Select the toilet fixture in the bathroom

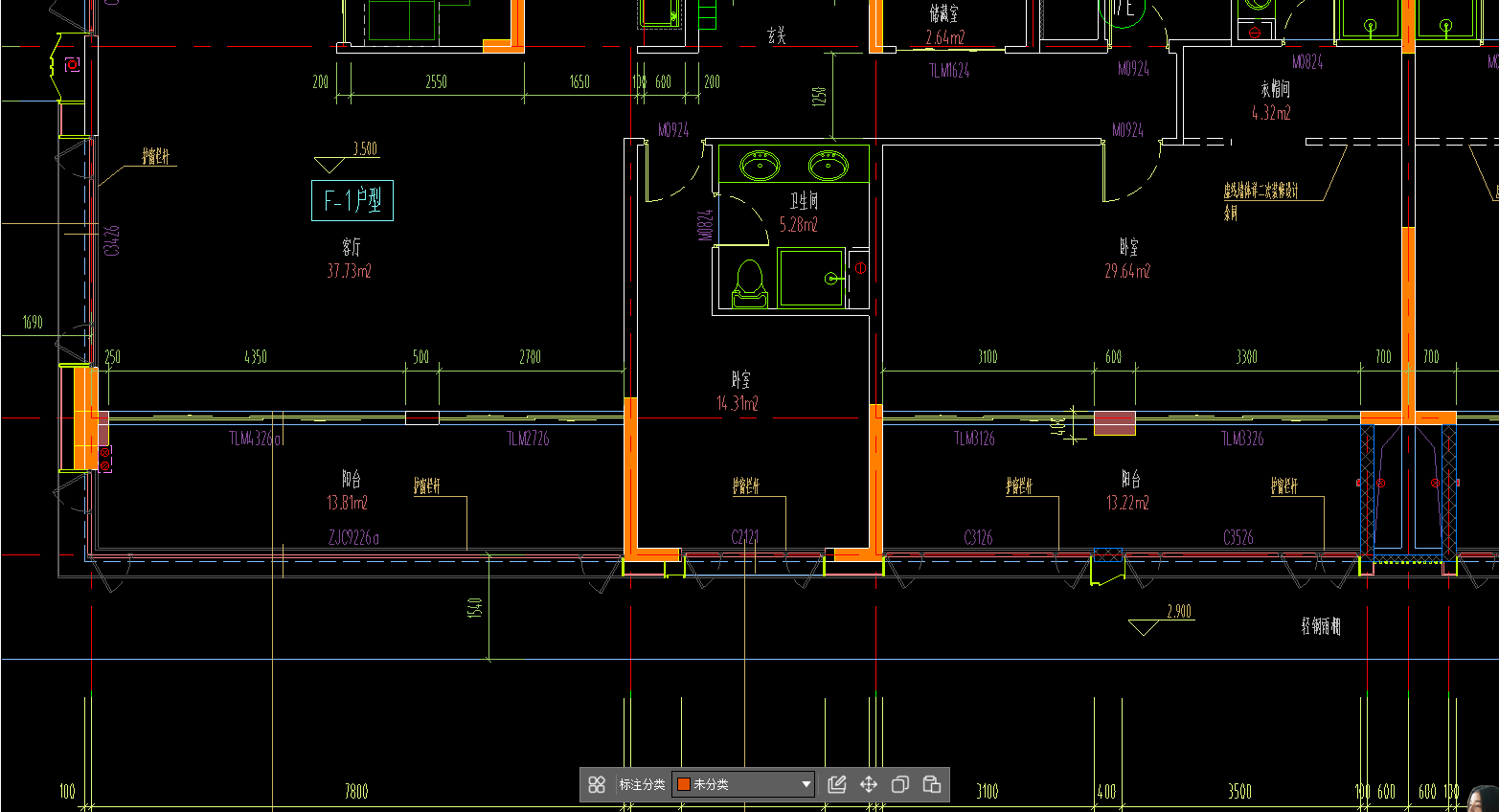[749, 283]
